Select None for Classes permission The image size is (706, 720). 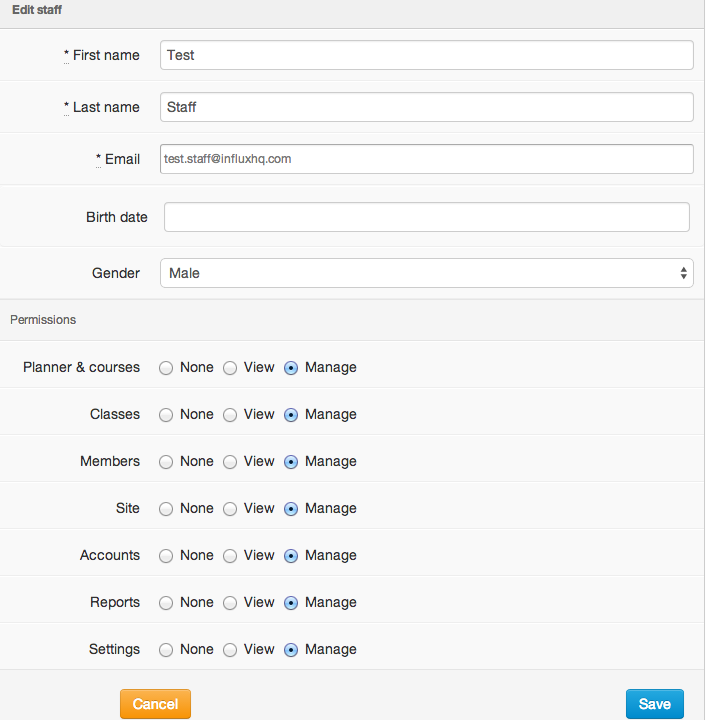click(x=166, y=415)
